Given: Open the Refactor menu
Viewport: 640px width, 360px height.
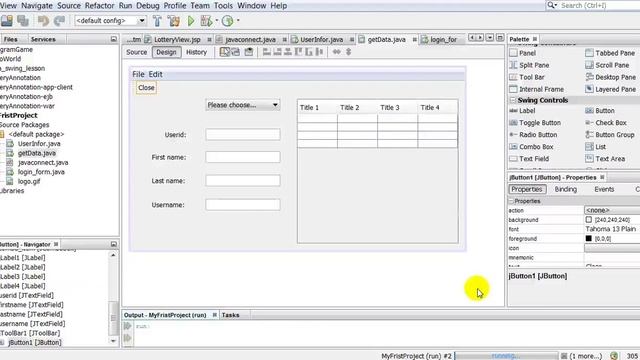Looking at the screenshot, I should click(99, 6).
